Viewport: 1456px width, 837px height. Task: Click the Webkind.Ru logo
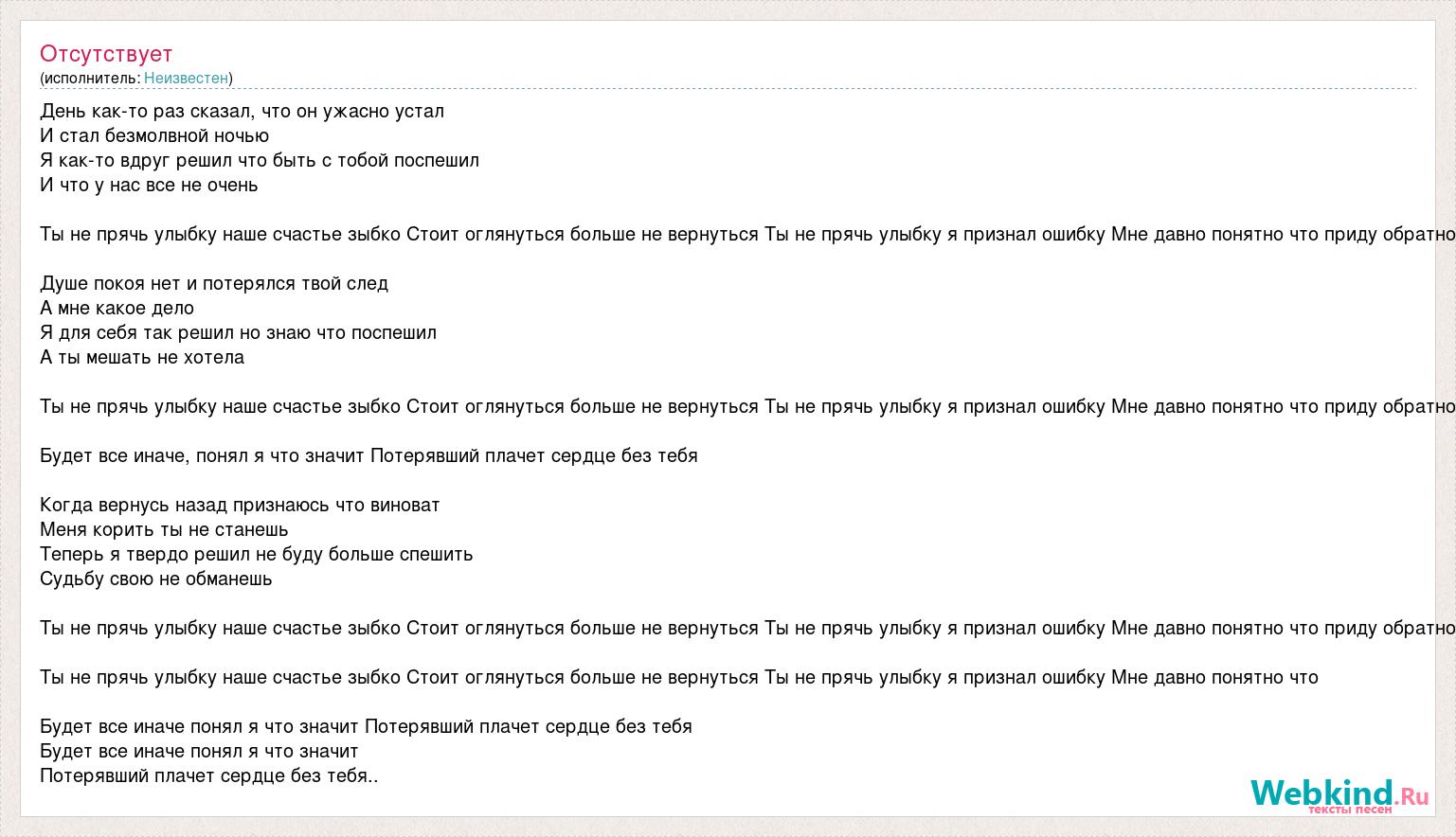tap(1339, 795)
